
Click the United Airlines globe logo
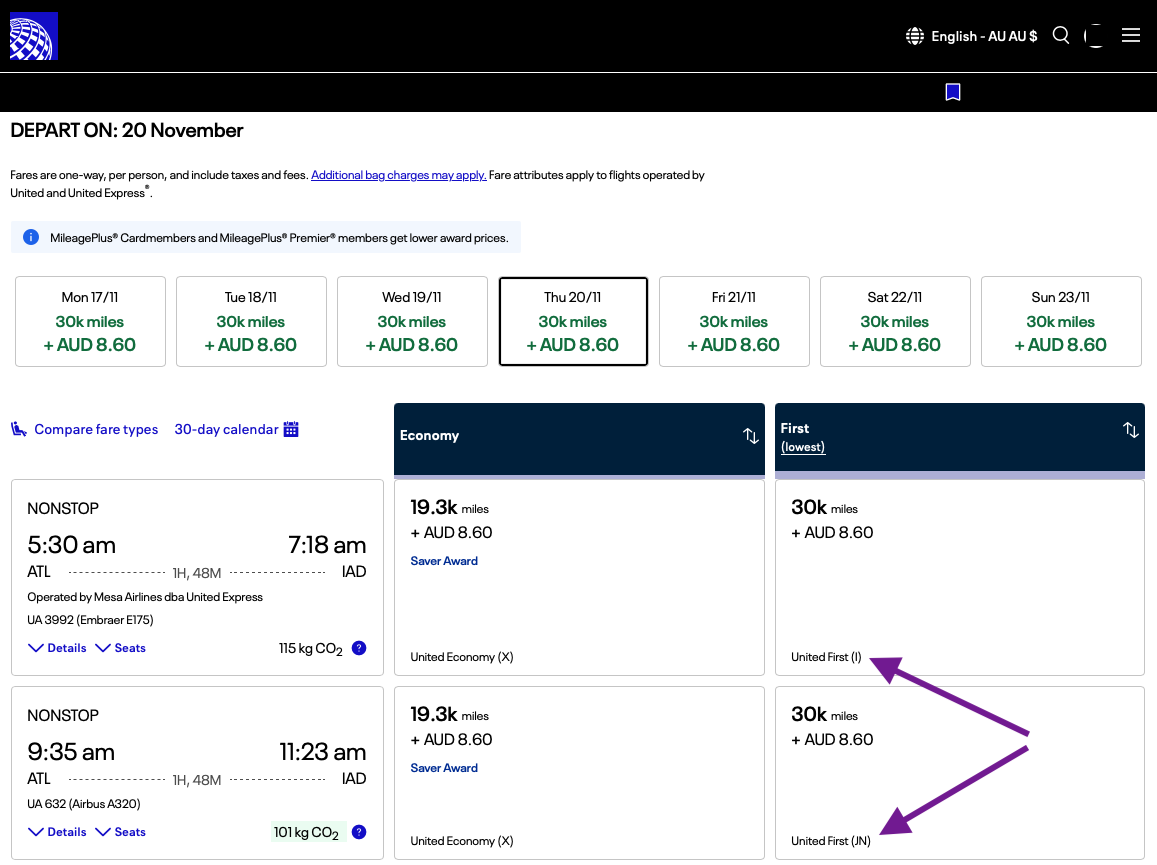(34, 36)
